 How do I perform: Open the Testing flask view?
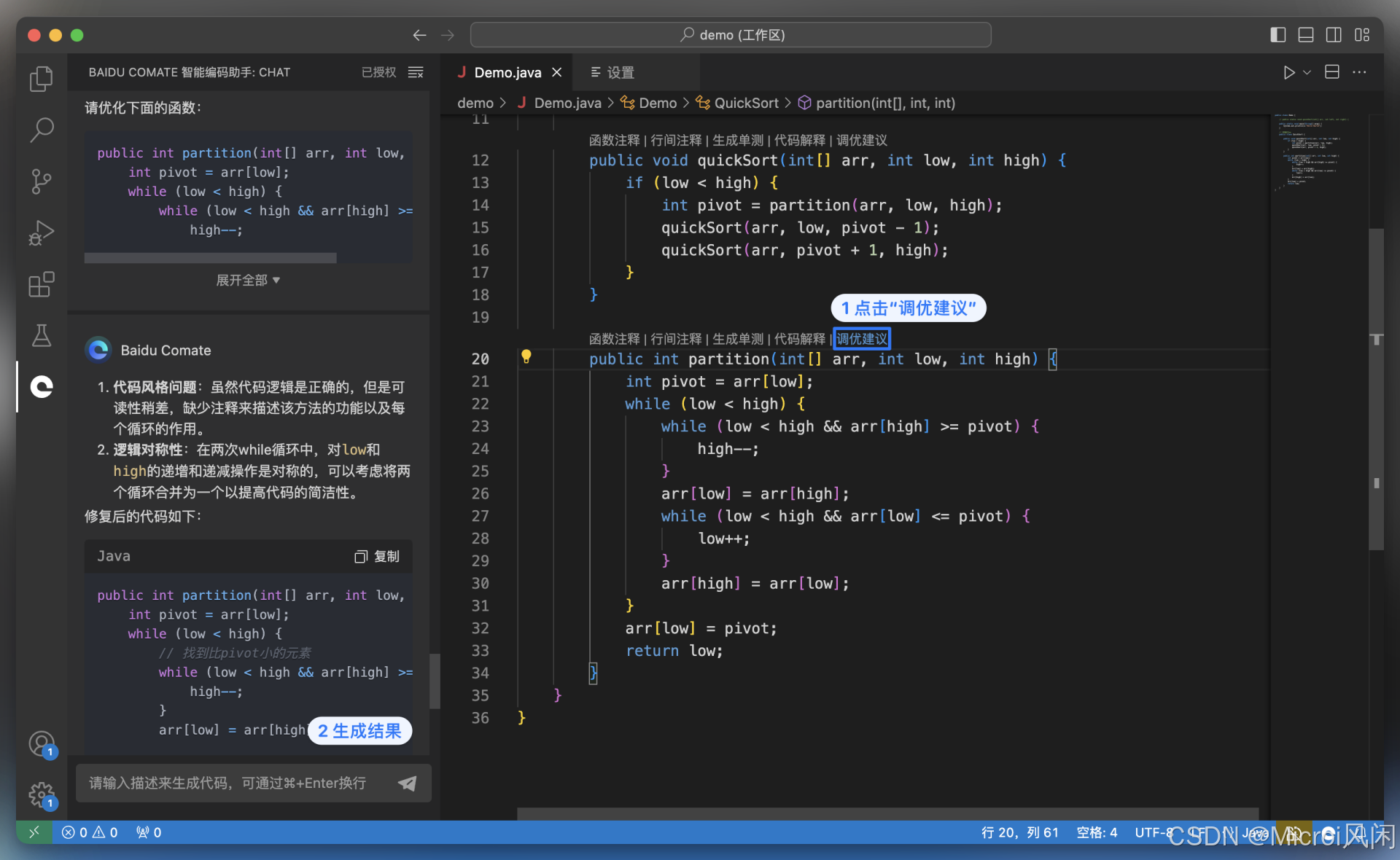[42, 335]
